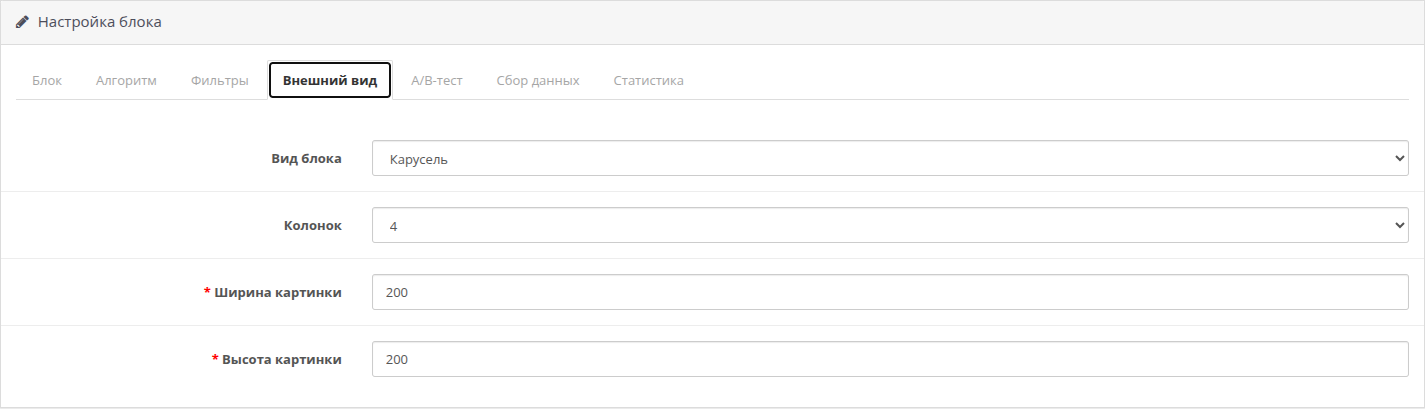Select the Внешний вид tab

click(330, 81)
